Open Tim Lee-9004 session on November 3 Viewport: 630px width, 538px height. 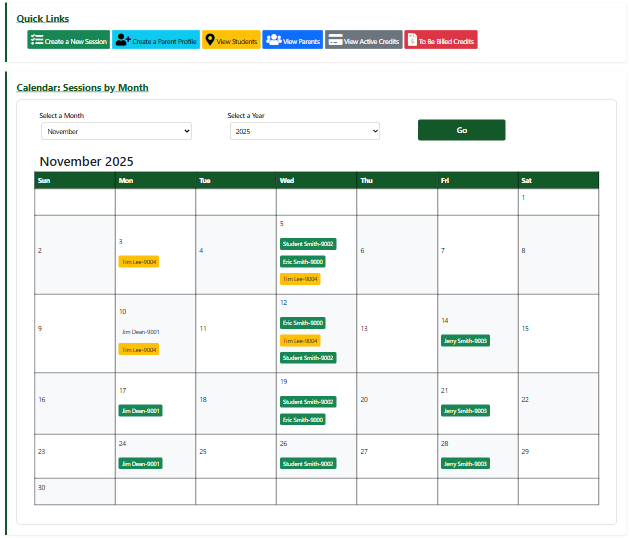tap(138, 262)
